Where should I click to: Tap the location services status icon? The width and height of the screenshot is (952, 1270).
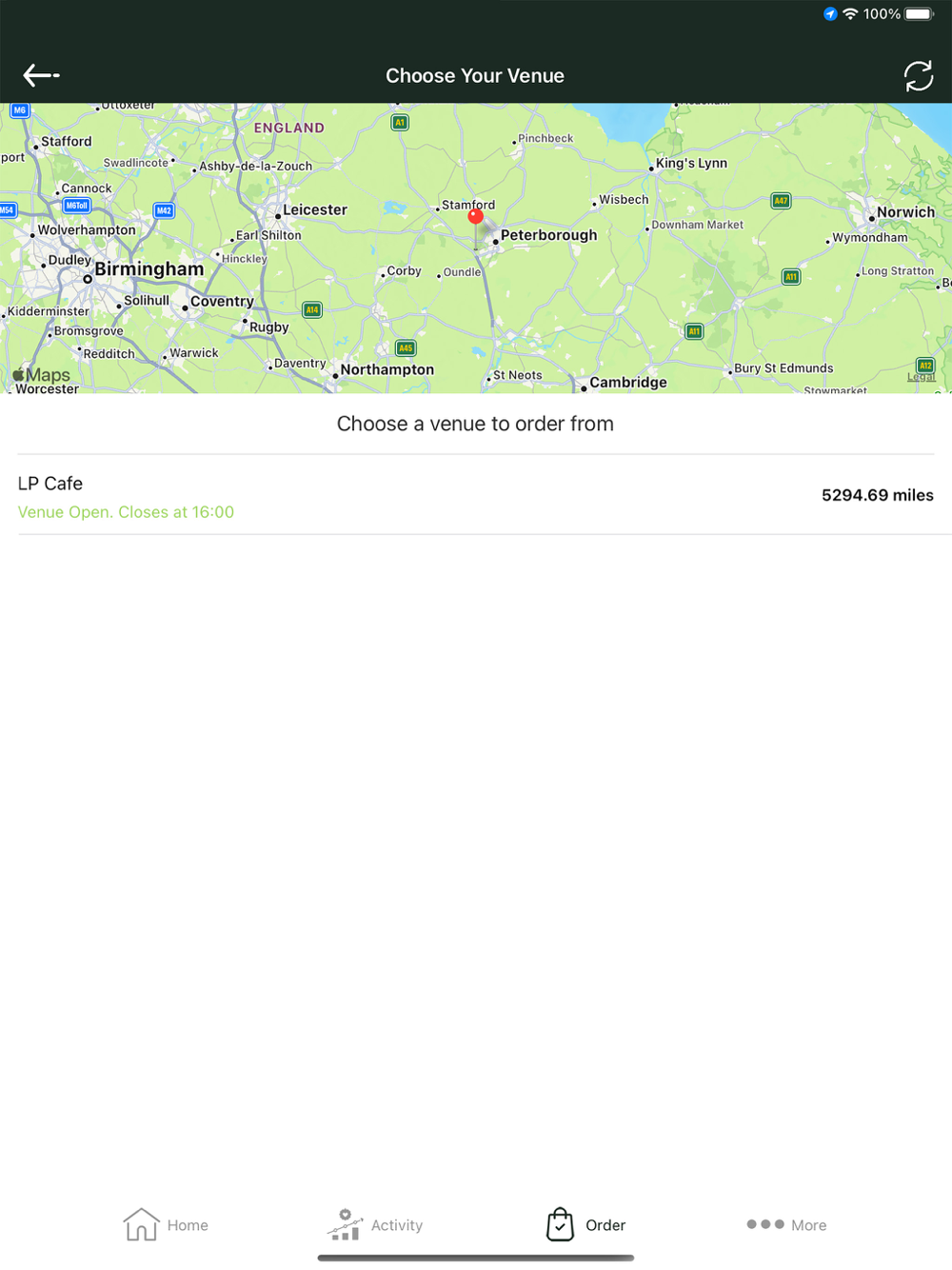pyautogui.click(x=830, y=14)
